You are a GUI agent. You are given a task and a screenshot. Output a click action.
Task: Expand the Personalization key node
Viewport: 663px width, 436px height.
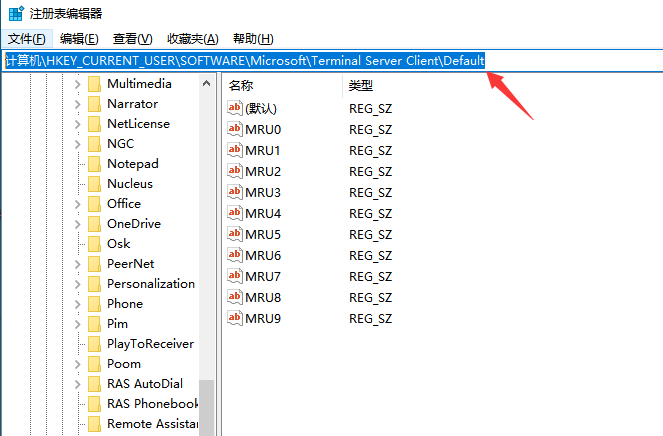[78, 284]
